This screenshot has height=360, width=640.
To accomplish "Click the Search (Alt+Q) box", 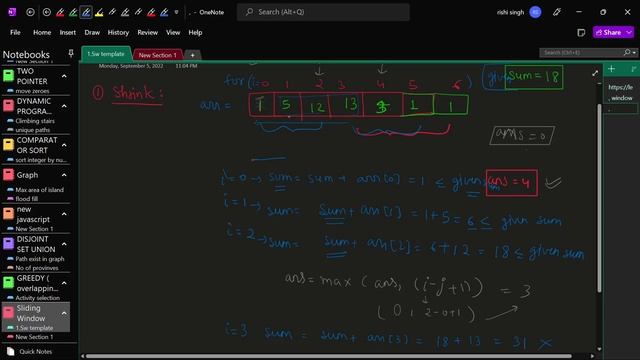I will coord(323,12).
